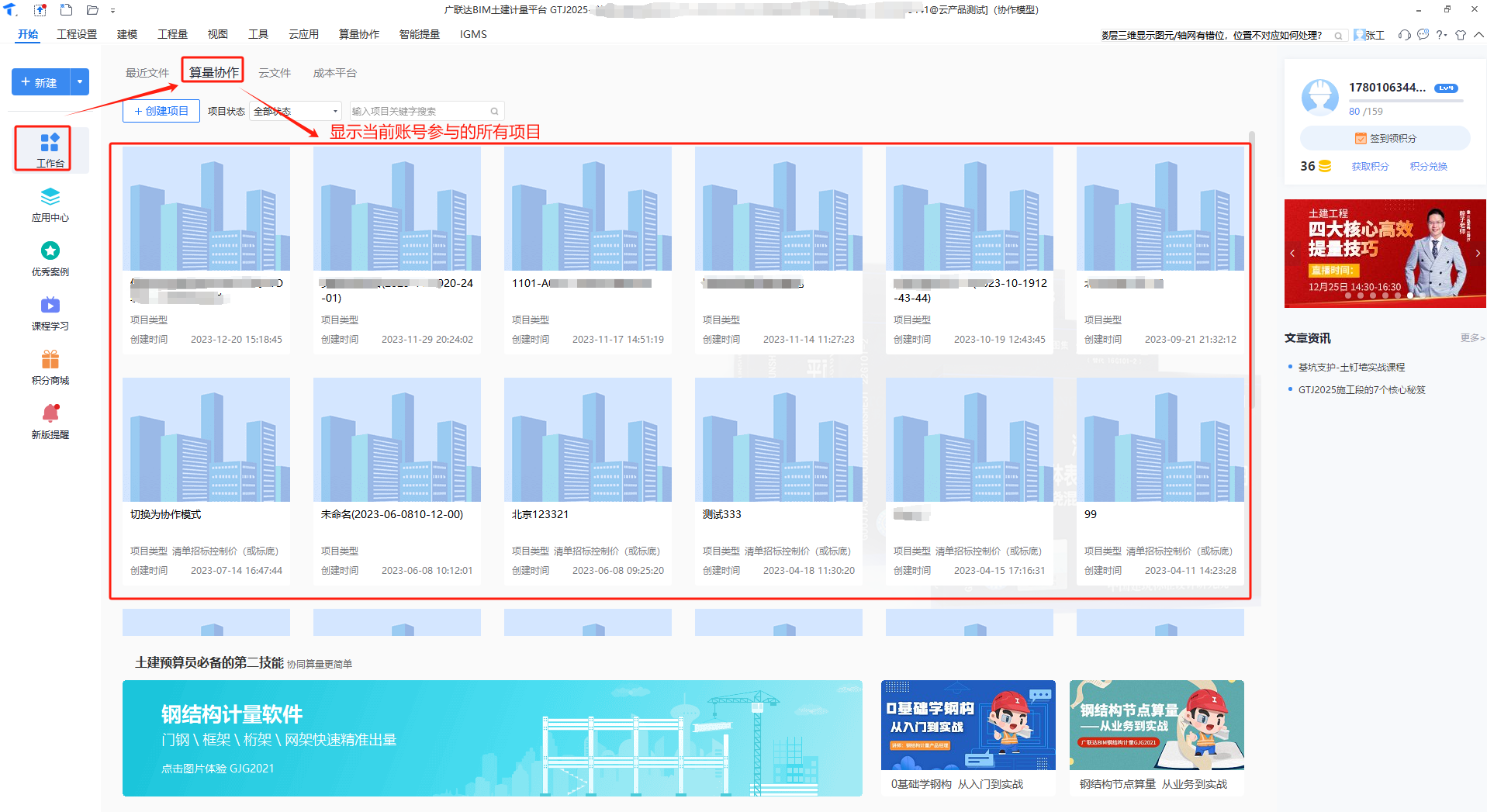Click the search magnifier in help box

click(1338, 36)
